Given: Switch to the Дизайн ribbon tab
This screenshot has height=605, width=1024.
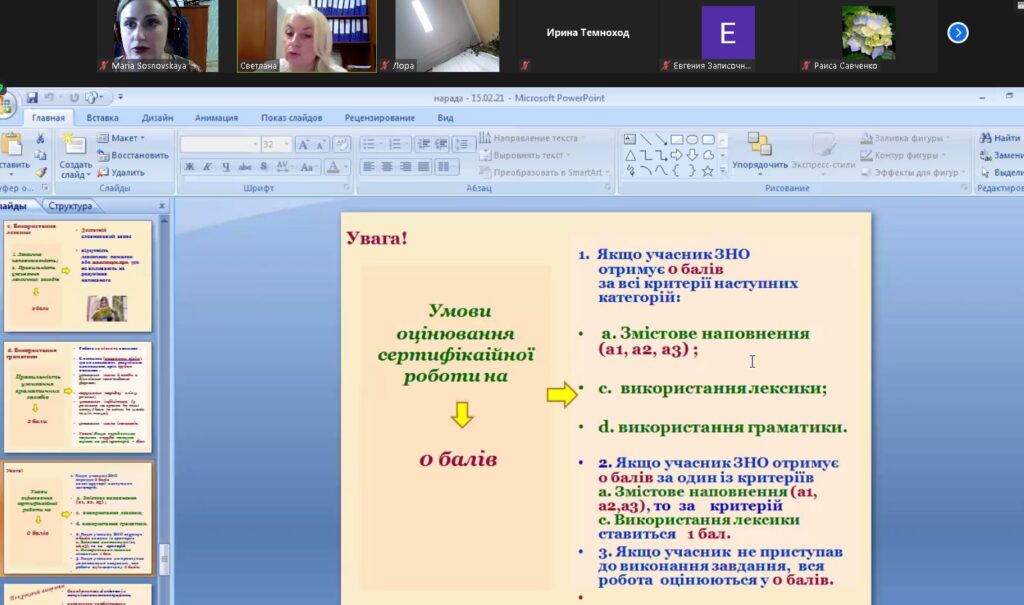Looking at the screenshot, I should (157, 118).
